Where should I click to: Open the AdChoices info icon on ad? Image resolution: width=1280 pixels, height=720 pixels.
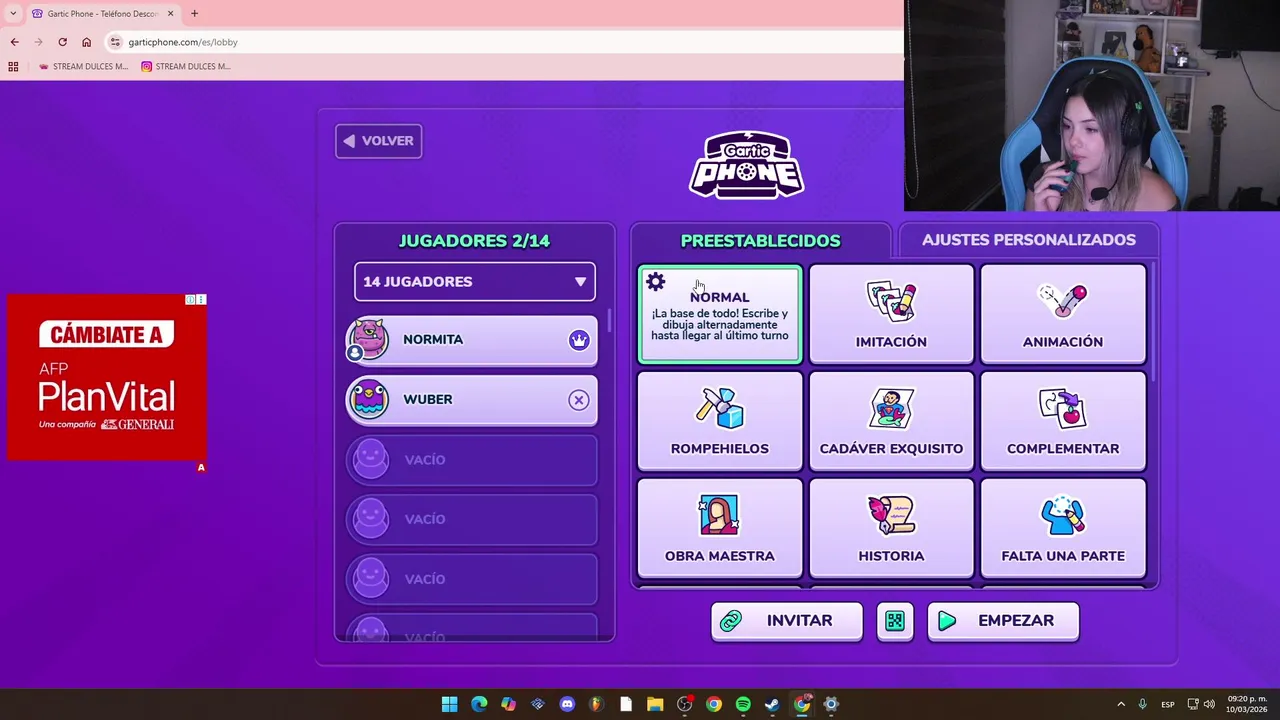coord(190,300)
